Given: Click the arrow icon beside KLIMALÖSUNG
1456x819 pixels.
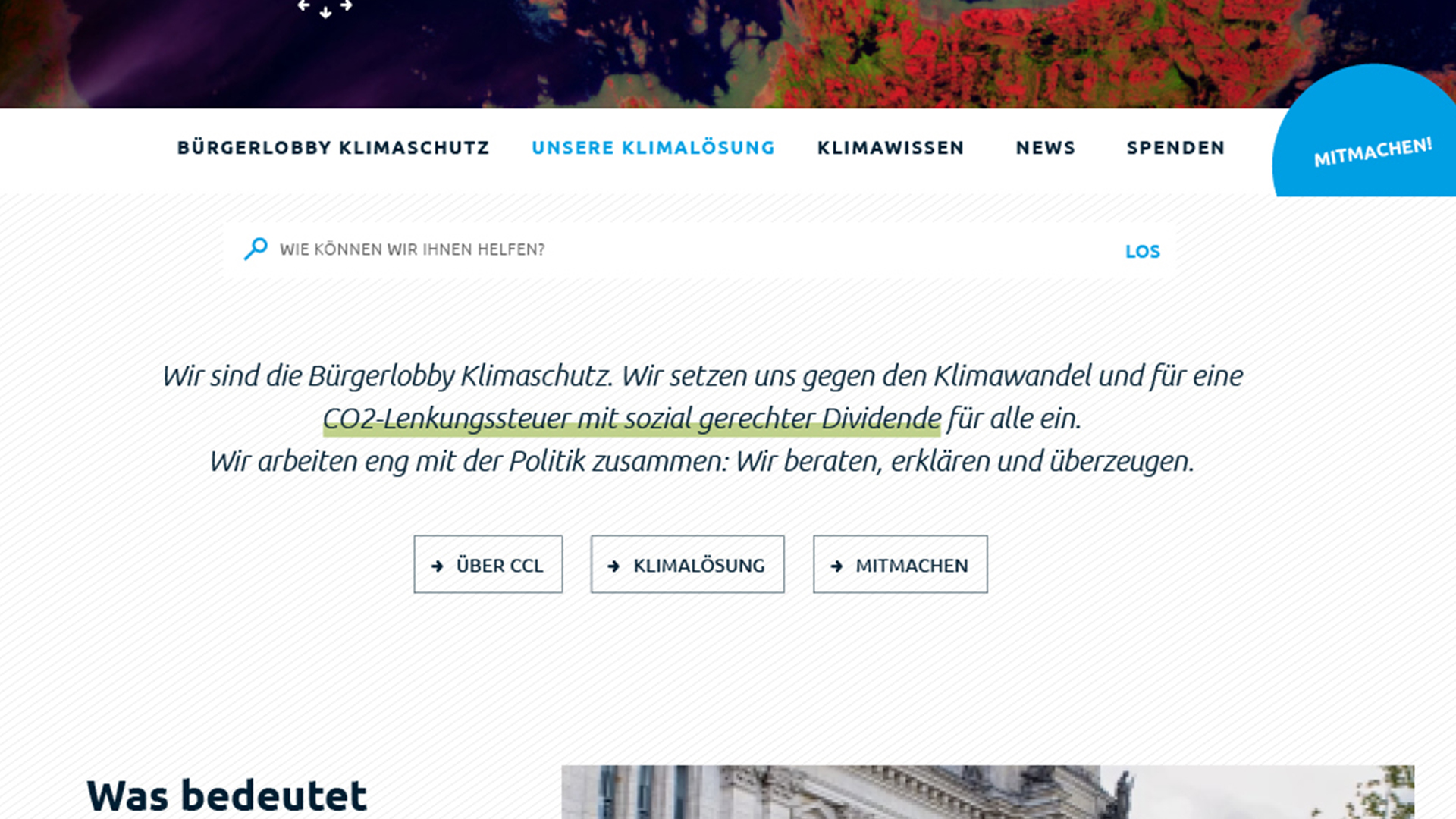Looking at the screenshot, I should pyautogui.click(x=614, y=566).
